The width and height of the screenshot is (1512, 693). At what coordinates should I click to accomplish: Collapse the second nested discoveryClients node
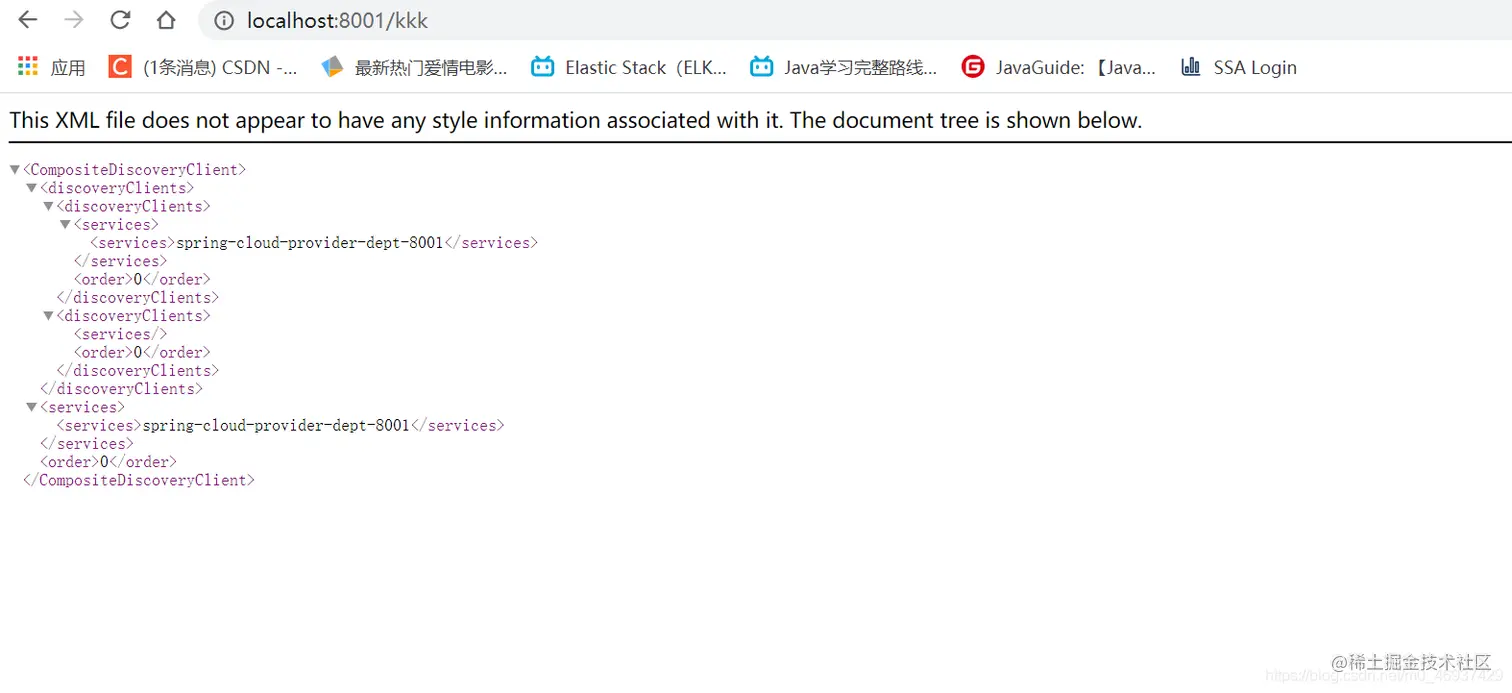48,316
